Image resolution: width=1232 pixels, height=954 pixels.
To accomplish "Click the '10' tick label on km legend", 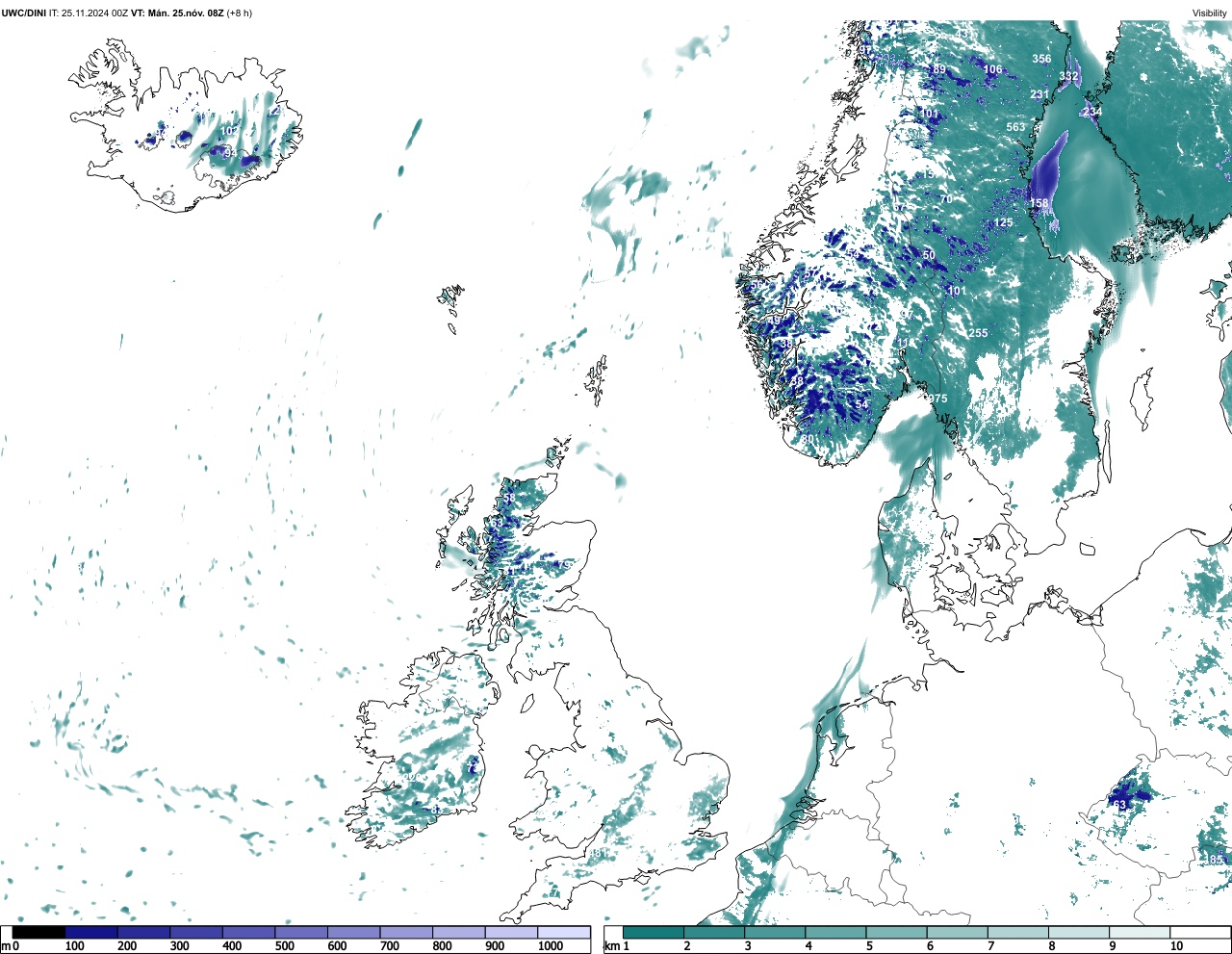I will click(x=1176, y=946).
